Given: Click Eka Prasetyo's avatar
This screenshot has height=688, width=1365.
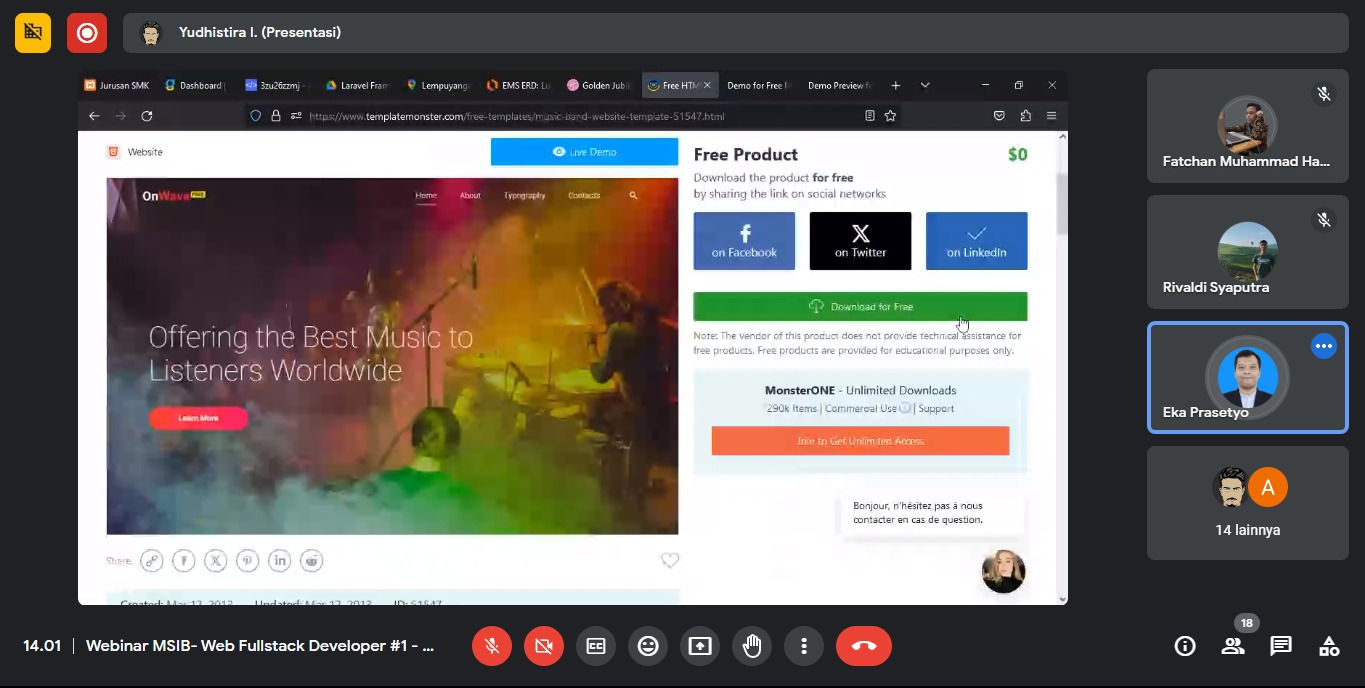Looking at the screenshot, I should tap(1247, 376).
